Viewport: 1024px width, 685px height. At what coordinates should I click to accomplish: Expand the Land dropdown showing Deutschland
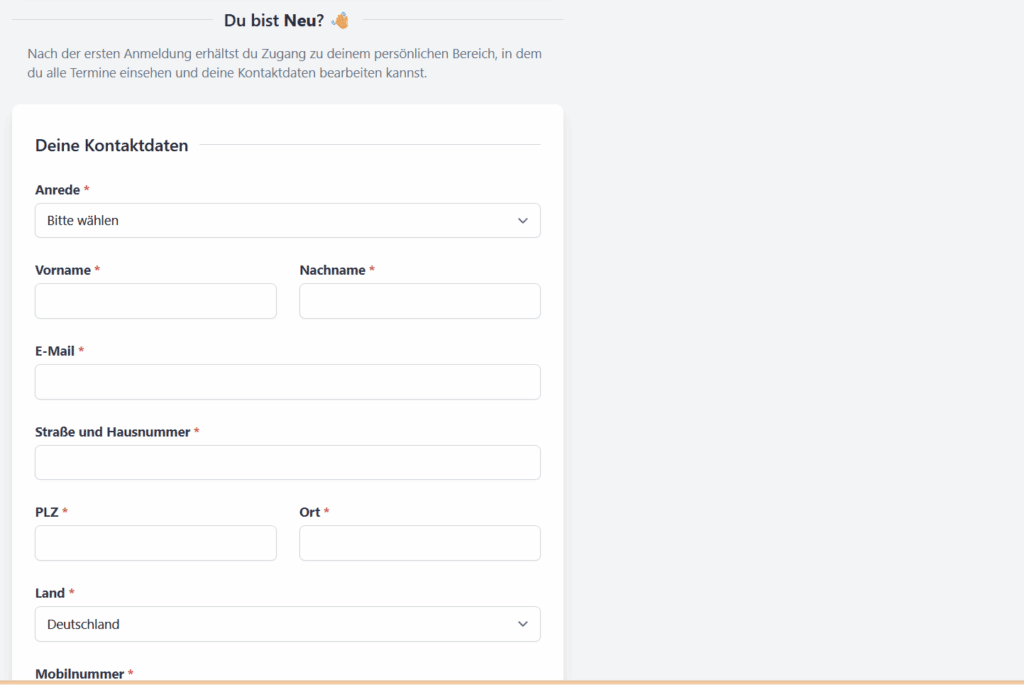tap(287, 624)
